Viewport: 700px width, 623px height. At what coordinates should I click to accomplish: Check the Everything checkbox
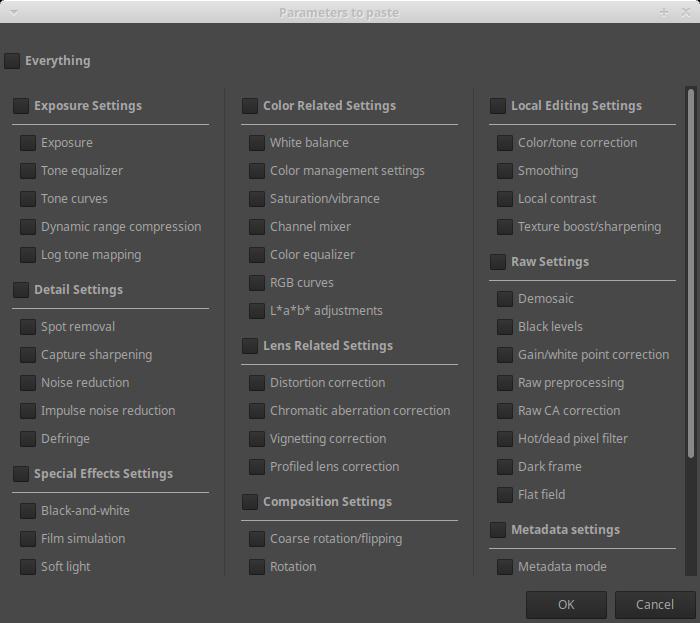[x=12, y=61]
